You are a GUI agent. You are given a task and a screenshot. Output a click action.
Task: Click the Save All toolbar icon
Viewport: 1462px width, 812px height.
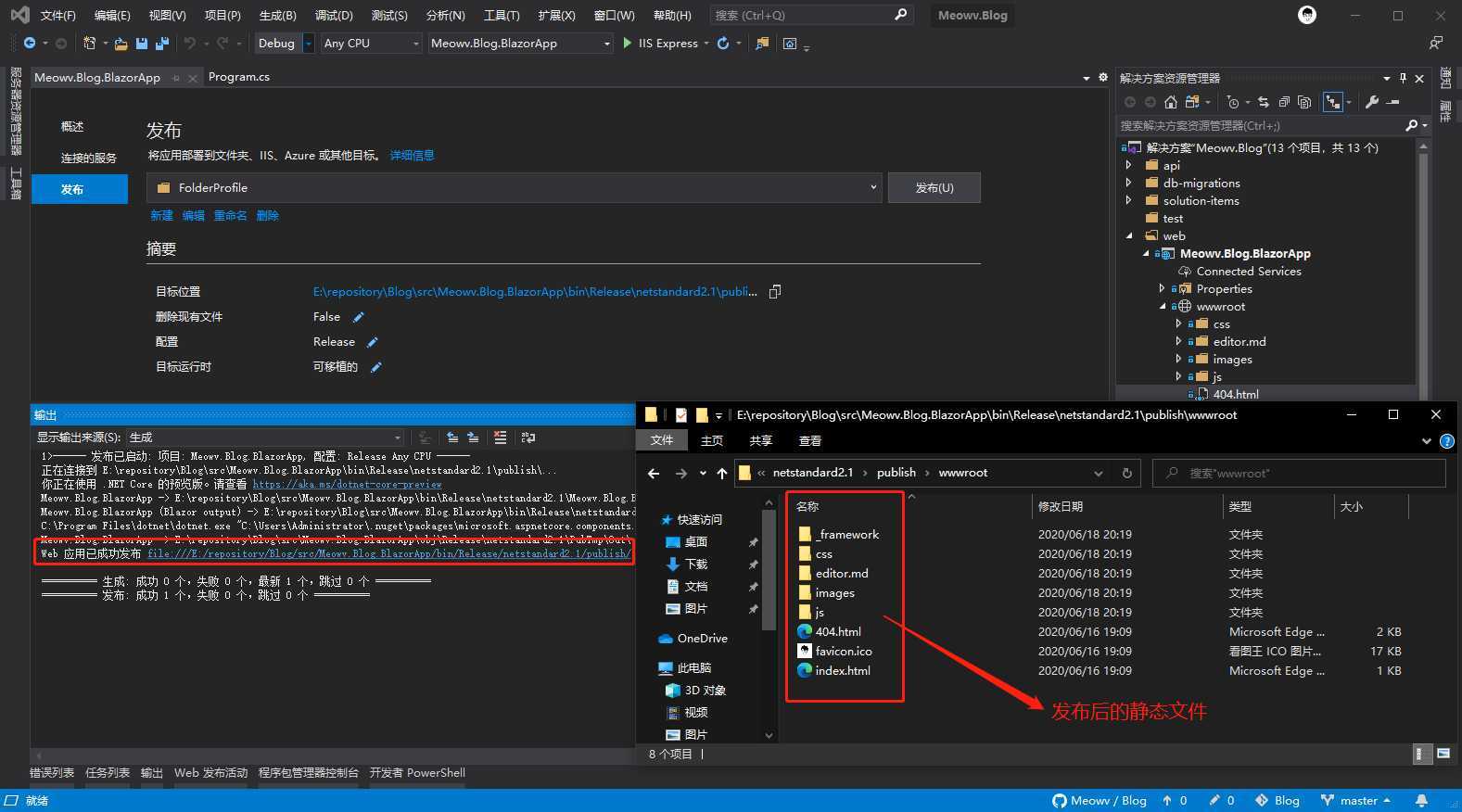coord(162,44)
